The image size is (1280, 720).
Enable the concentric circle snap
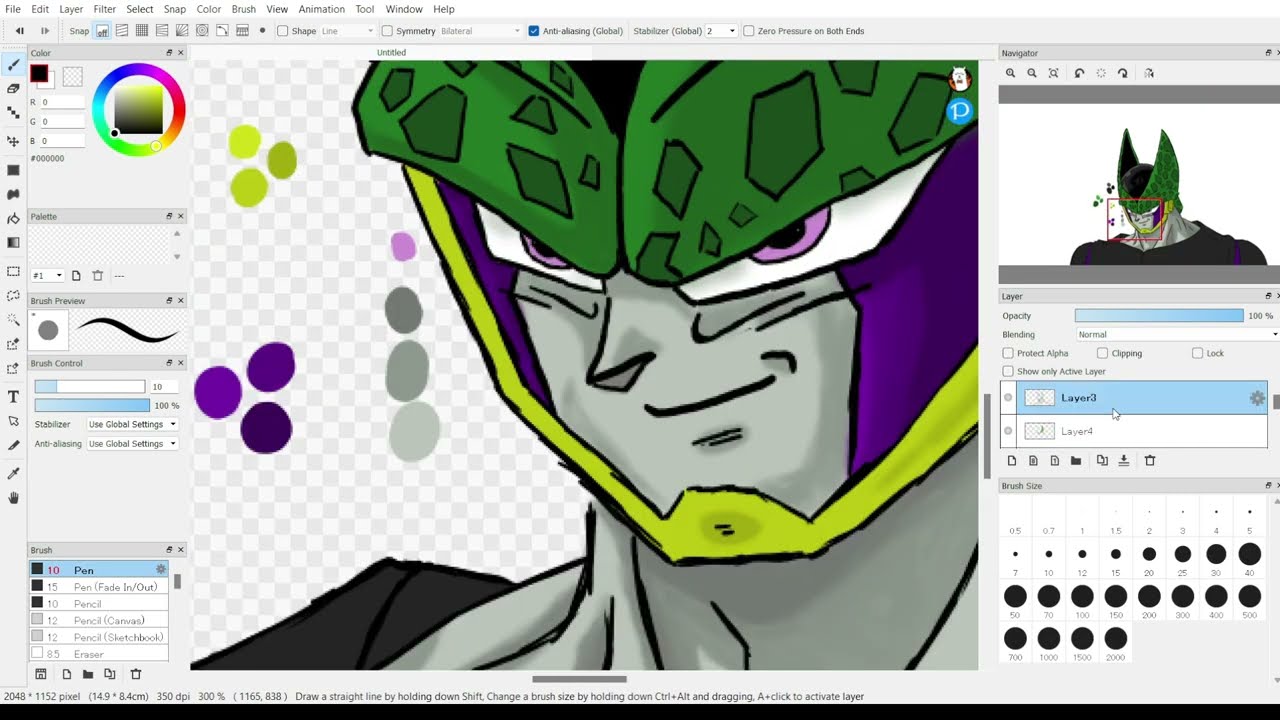click(202, 31)
